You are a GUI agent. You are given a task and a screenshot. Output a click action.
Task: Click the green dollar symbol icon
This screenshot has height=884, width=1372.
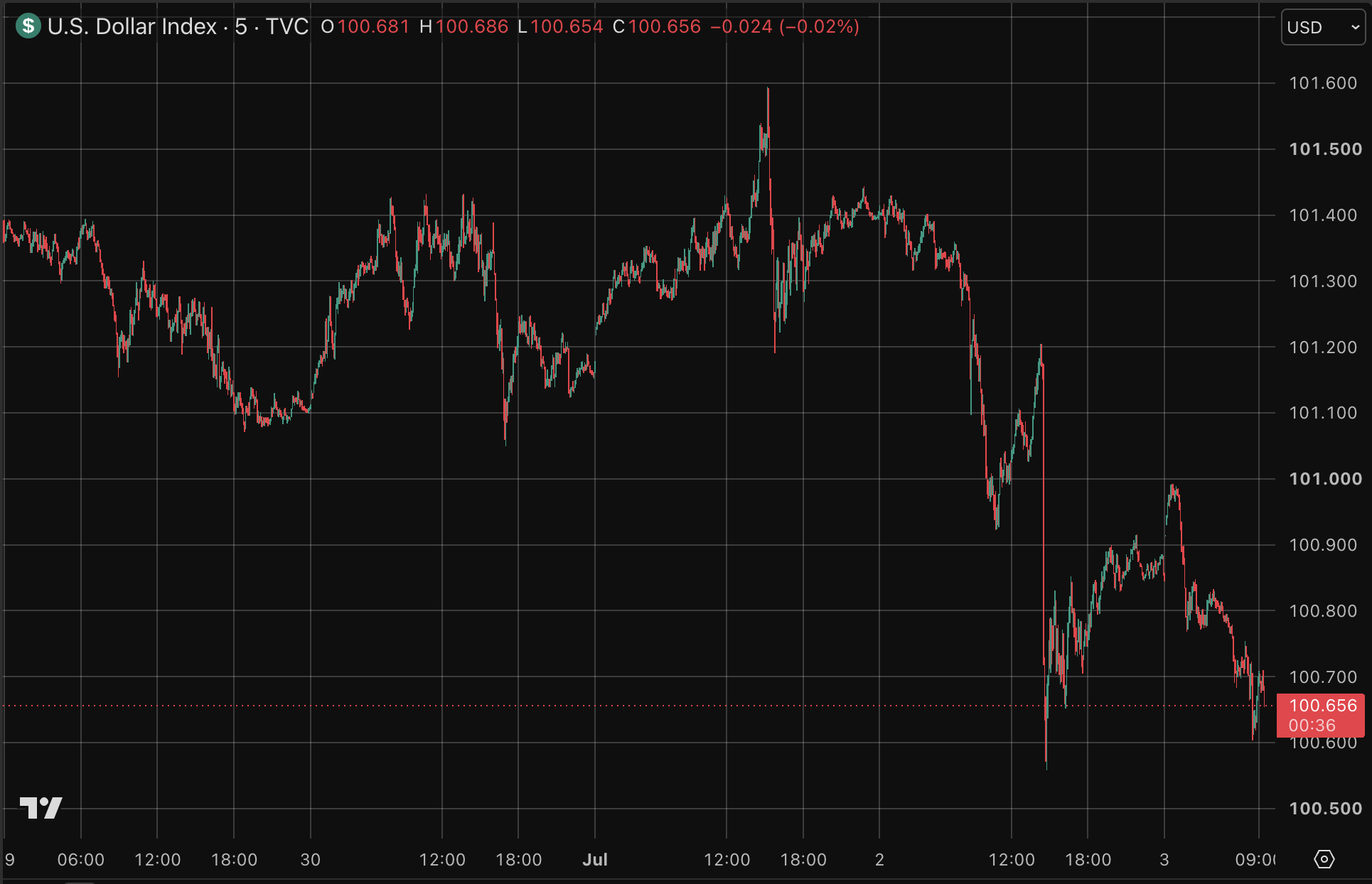point(28,26)
